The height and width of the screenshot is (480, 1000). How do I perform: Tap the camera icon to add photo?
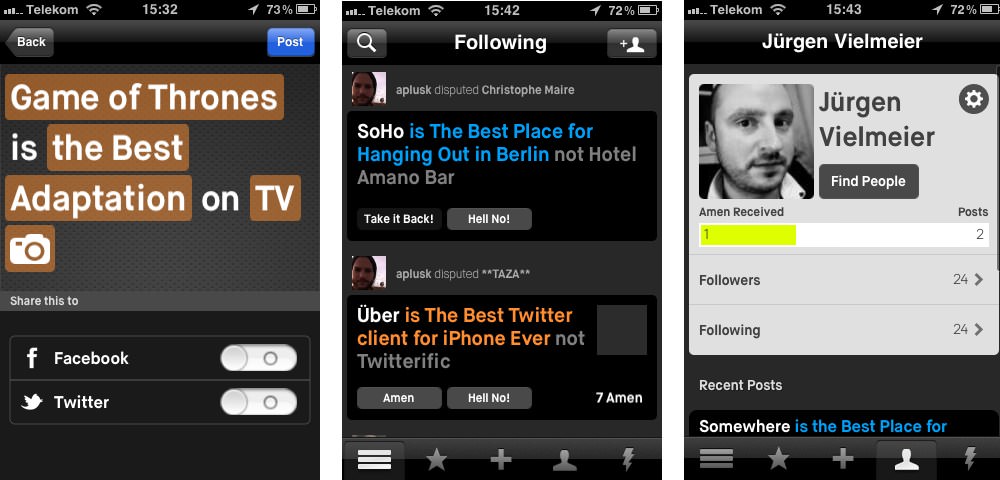tap(30, 249)
